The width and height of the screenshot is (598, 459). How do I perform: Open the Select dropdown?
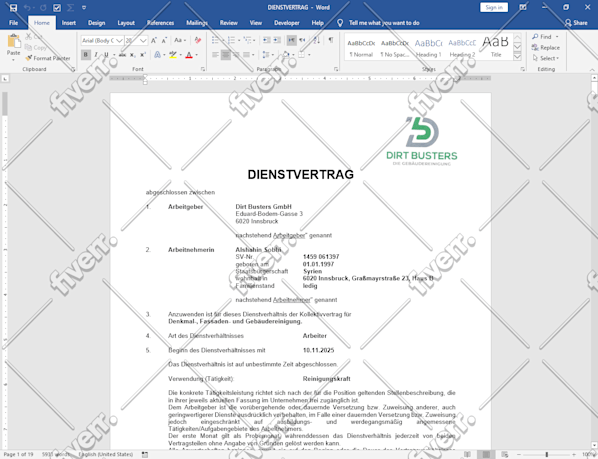546,58
